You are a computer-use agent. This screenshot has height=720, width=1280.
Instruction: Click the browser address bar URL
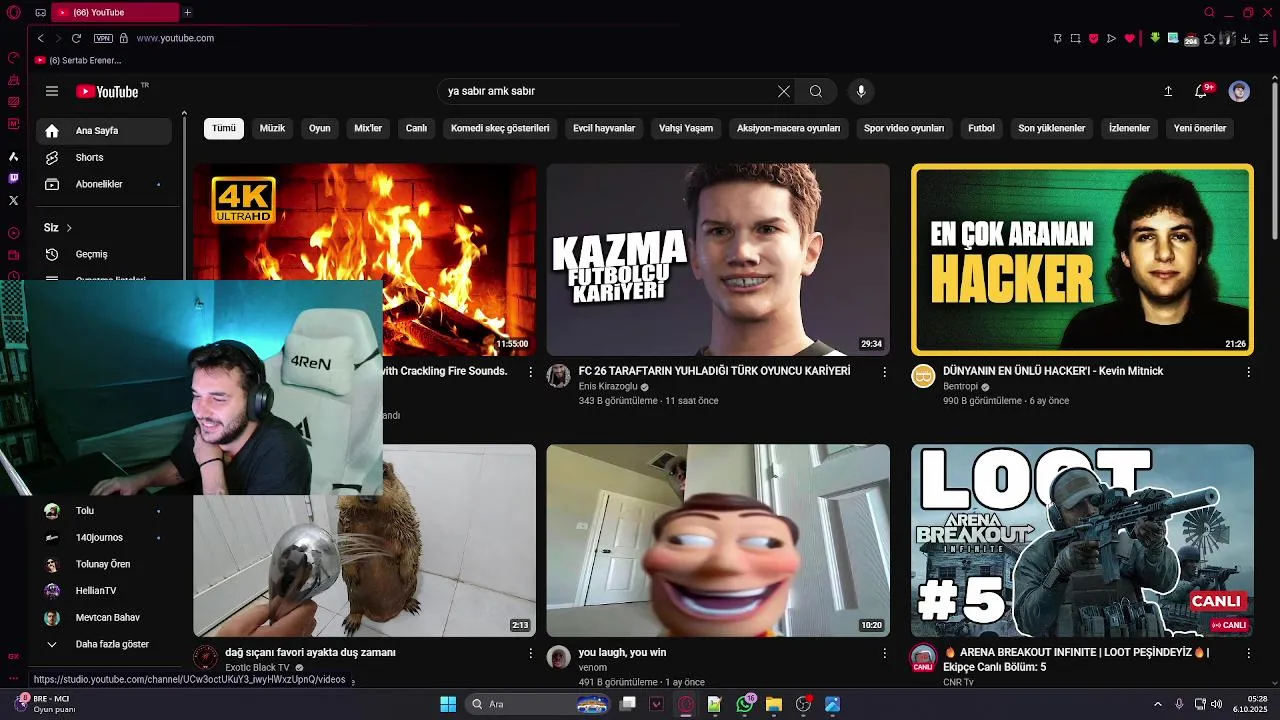[x=175, y=38]
